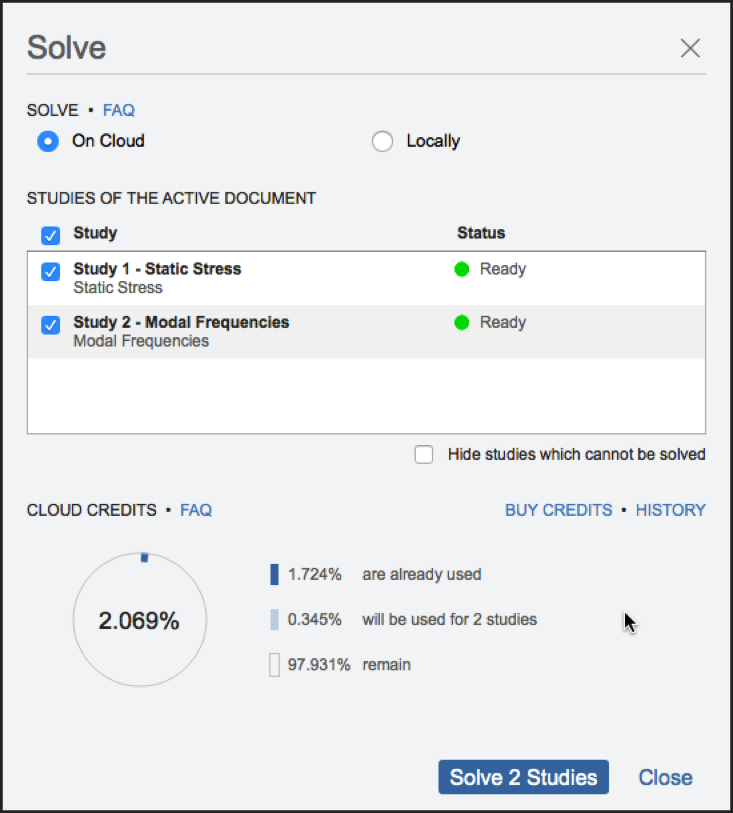This screenshot has height=813, width=733.
Task: Choose the Locally solve option
Action: click(382, 141)
